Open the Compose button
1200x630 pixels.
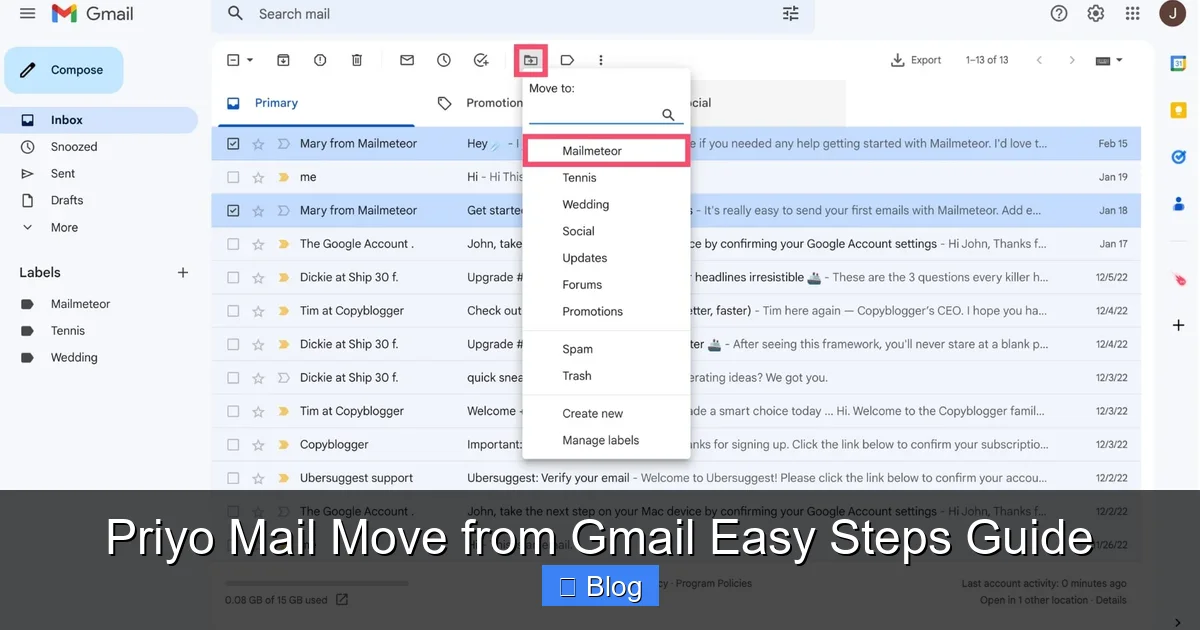coord(63,69)
